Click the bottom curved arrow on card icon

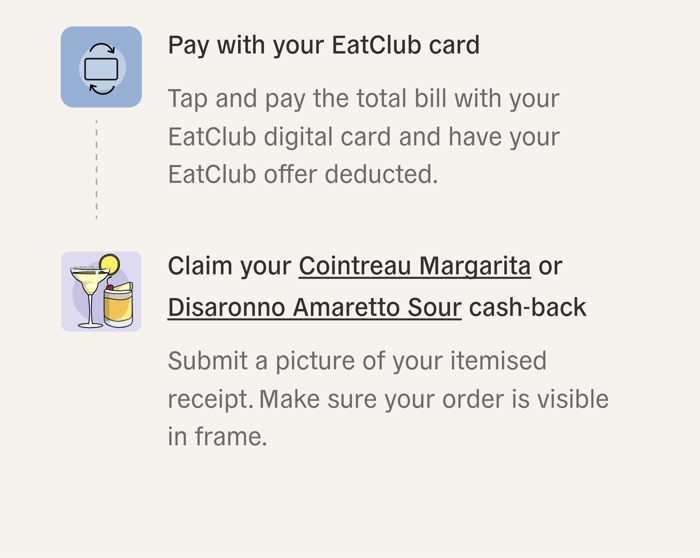[x=101, y=87]
